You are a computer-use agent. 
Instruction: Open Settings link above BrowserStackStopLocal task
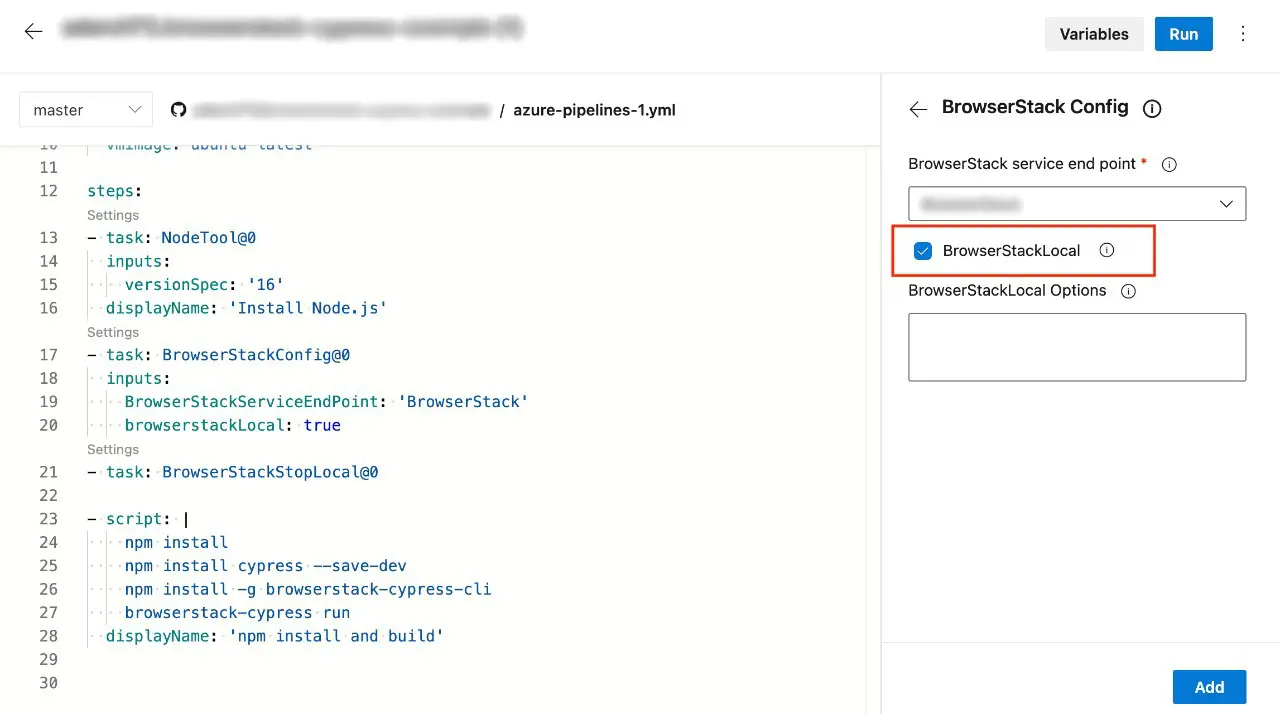click(113, 449)
